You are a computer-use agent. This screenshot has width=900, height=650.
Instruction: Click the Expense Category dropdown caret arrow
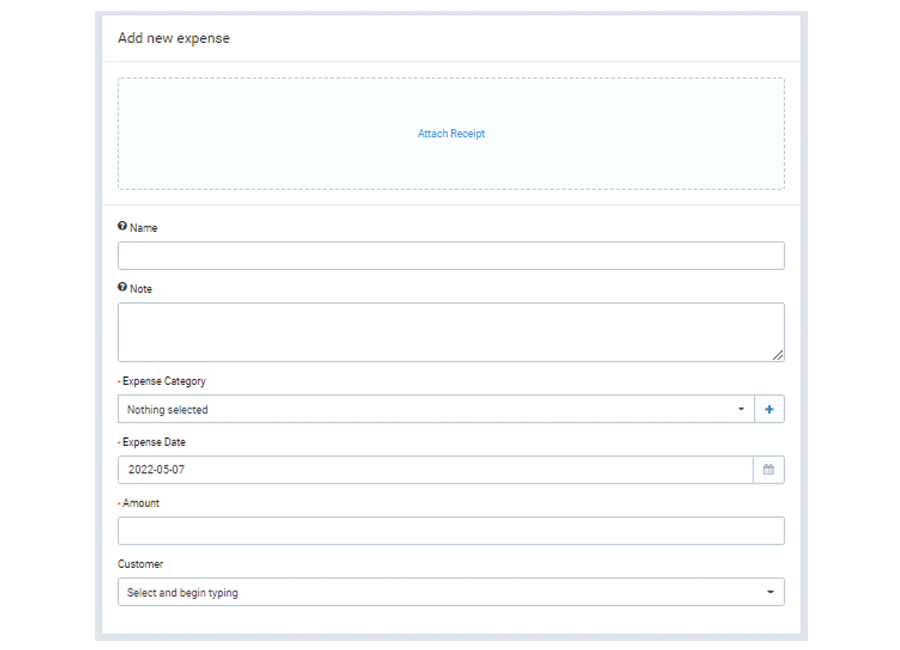(741, 409)
